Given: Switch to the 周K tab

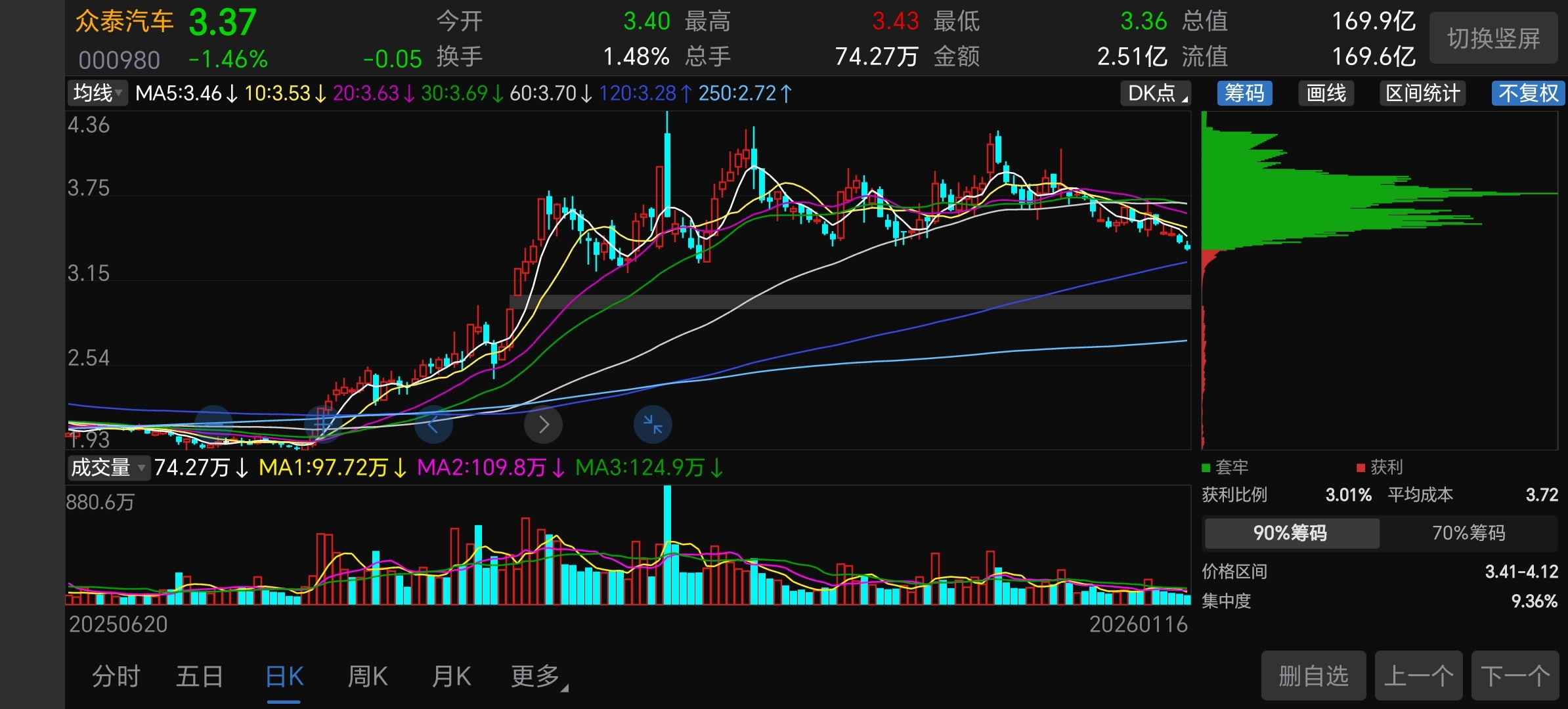Looking at the screenshot, I should tap(368, 676).
